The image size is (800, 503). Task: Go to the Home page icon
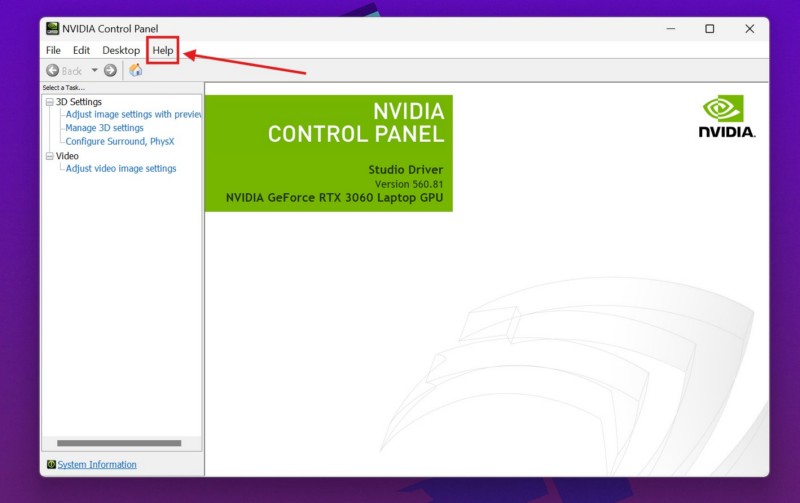136,71
